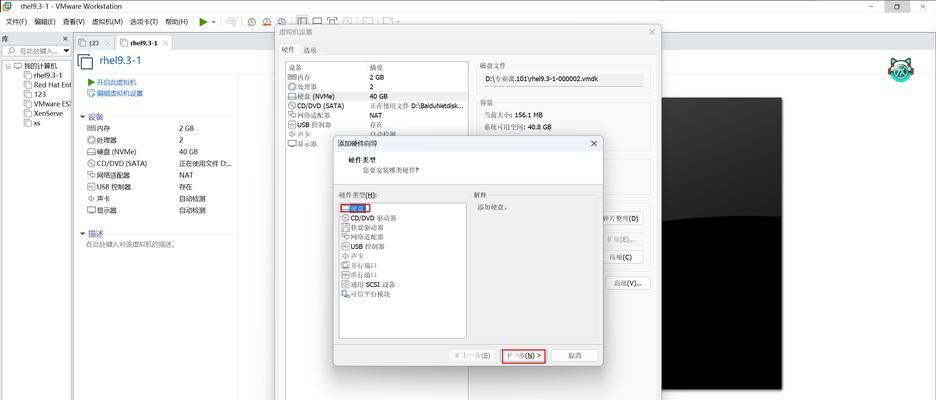The width and height of the screenshot is (936, 400).
Task: Click the take snapshot clock icon
Action: pyautogui.click(x=251, y=21)
